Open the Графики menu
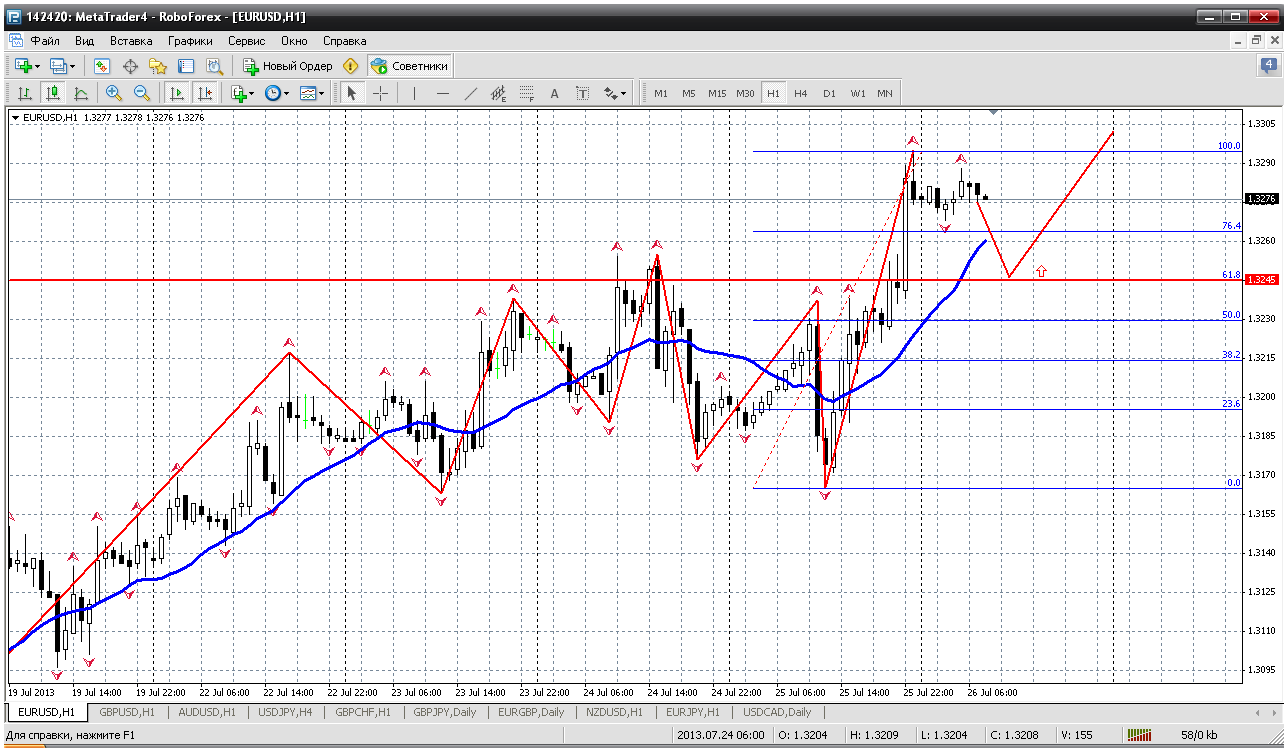Viewport: 1288px width, 748px height. tap(190, 41)
